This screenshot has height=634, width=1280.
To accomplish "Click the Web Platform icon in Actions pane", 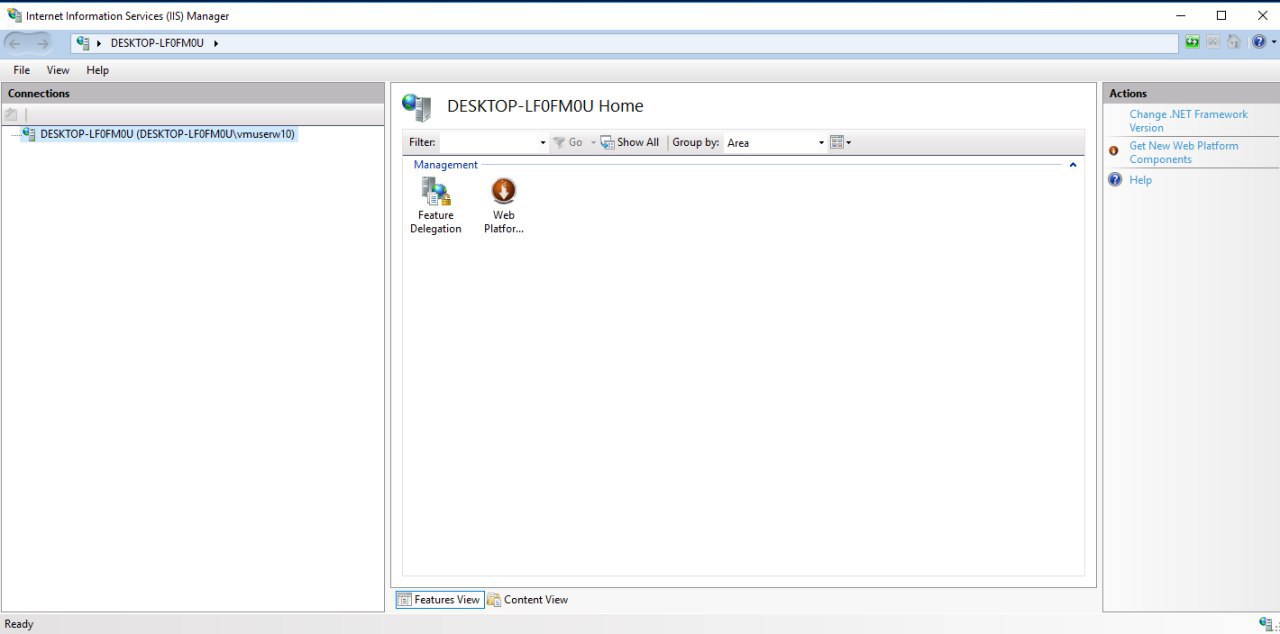I will pos(1114,151).
